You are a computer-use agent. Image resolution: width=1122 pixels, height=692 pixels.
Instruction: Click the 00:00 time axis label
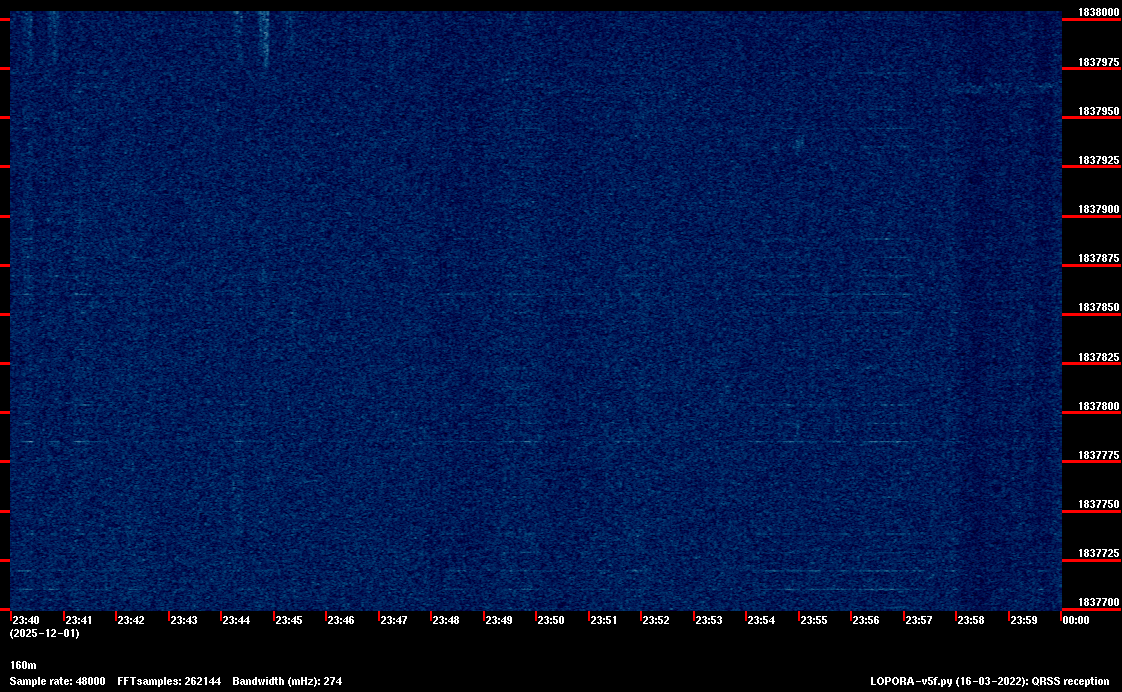coord(1075,620)
